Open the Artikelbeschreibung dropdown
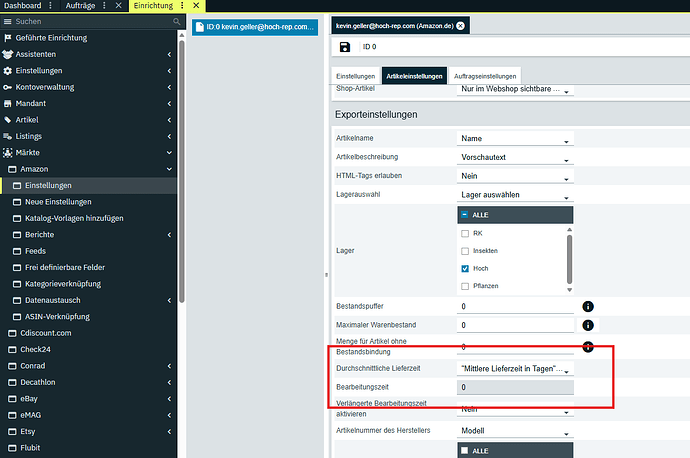690x458 pixels. 515,158
